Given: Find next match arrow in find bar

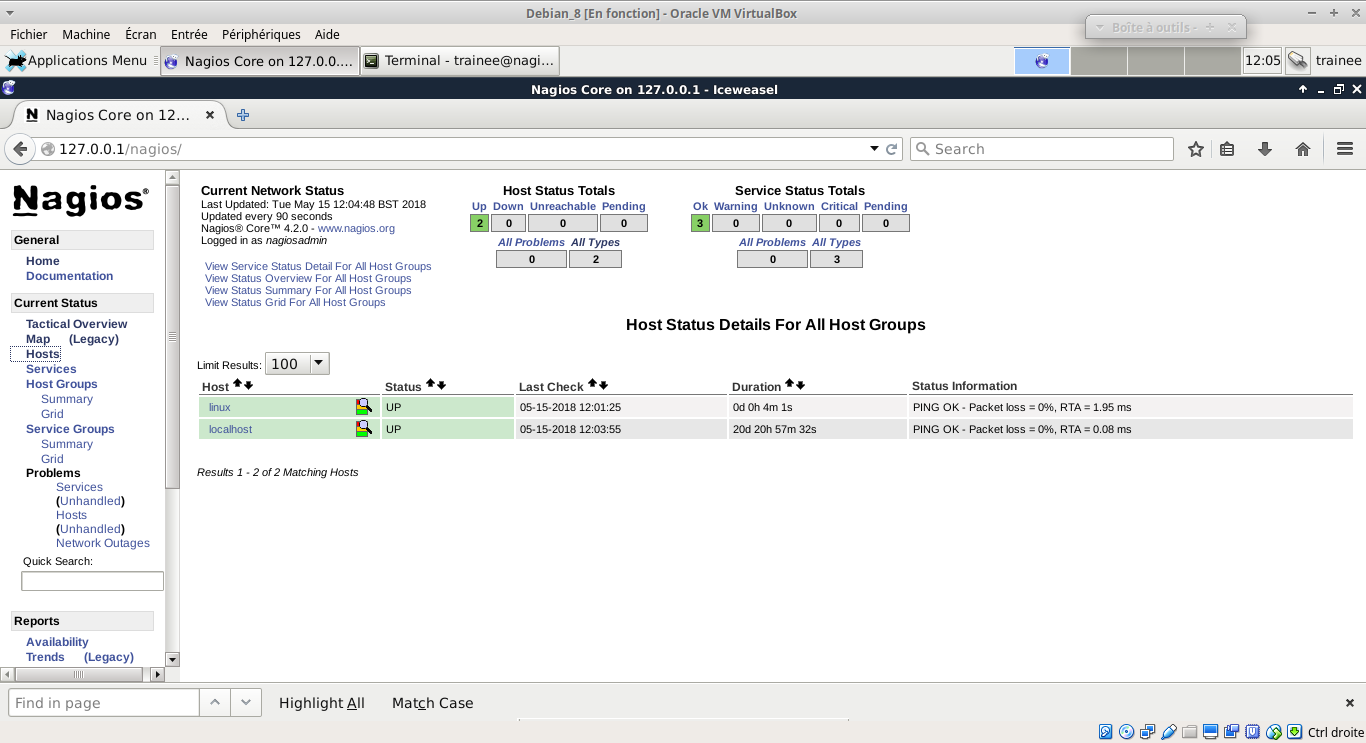Looking at the screenshot, I should pyautogui.click(x=246, y=703).
